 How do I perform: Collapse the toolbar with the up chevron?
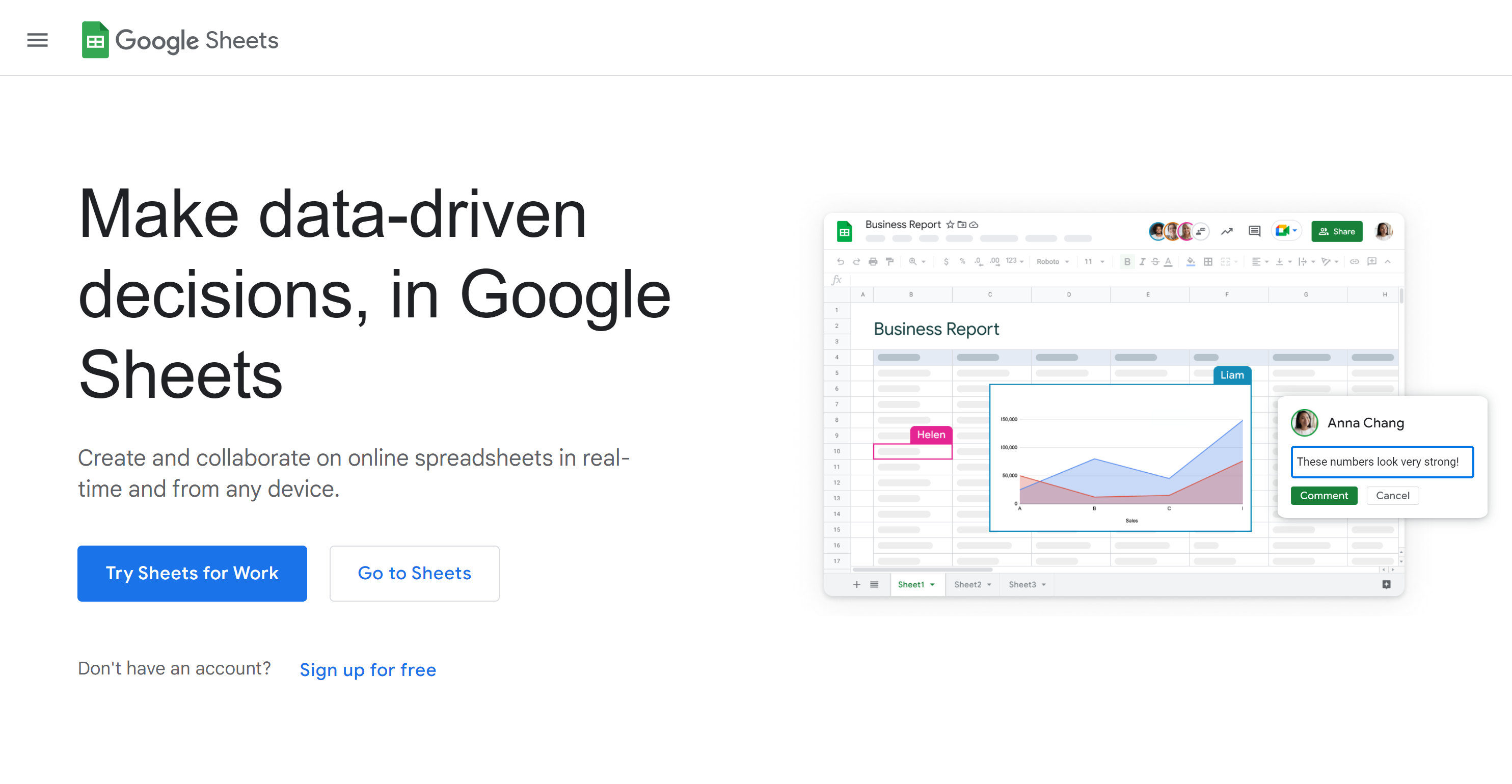coord(1388,262)
